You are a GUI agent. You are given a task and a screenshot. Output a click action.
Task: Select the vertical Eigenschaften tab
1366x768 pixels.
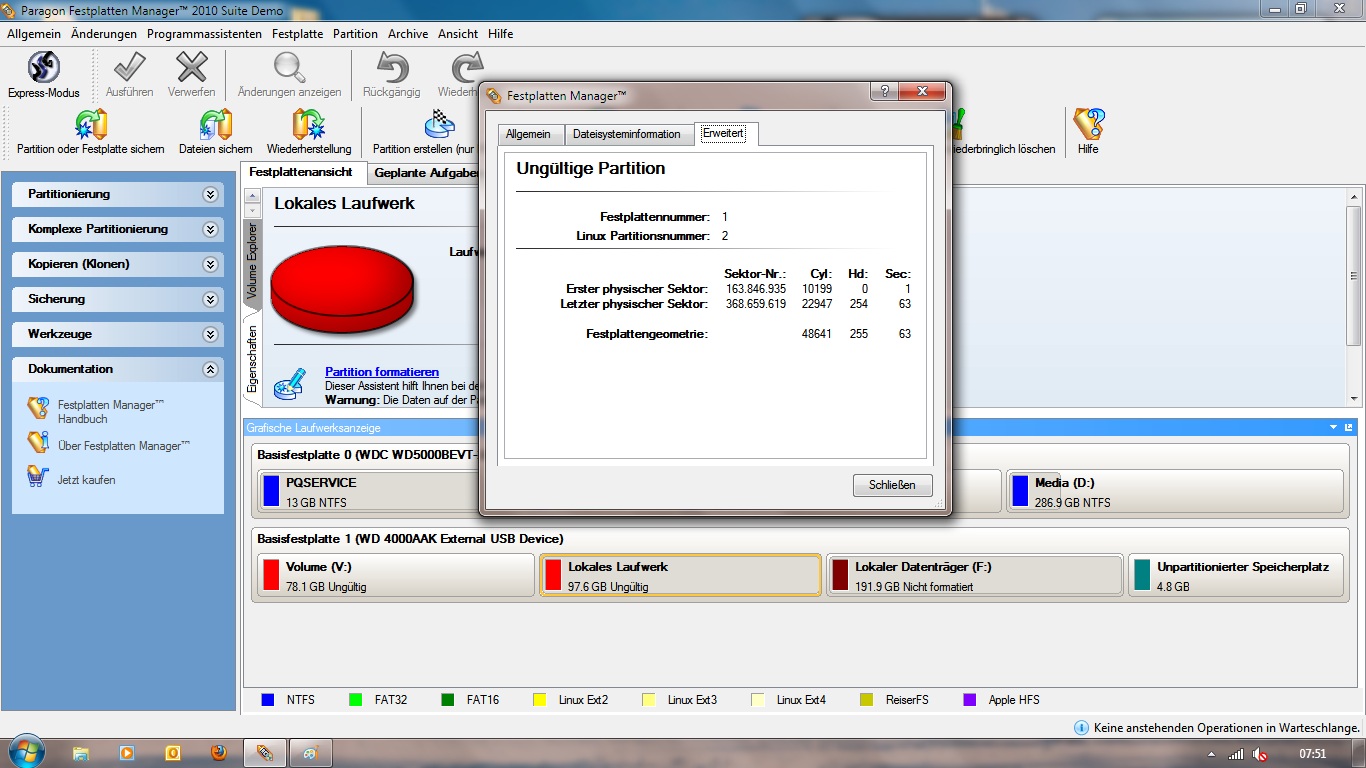pos(252,360)
